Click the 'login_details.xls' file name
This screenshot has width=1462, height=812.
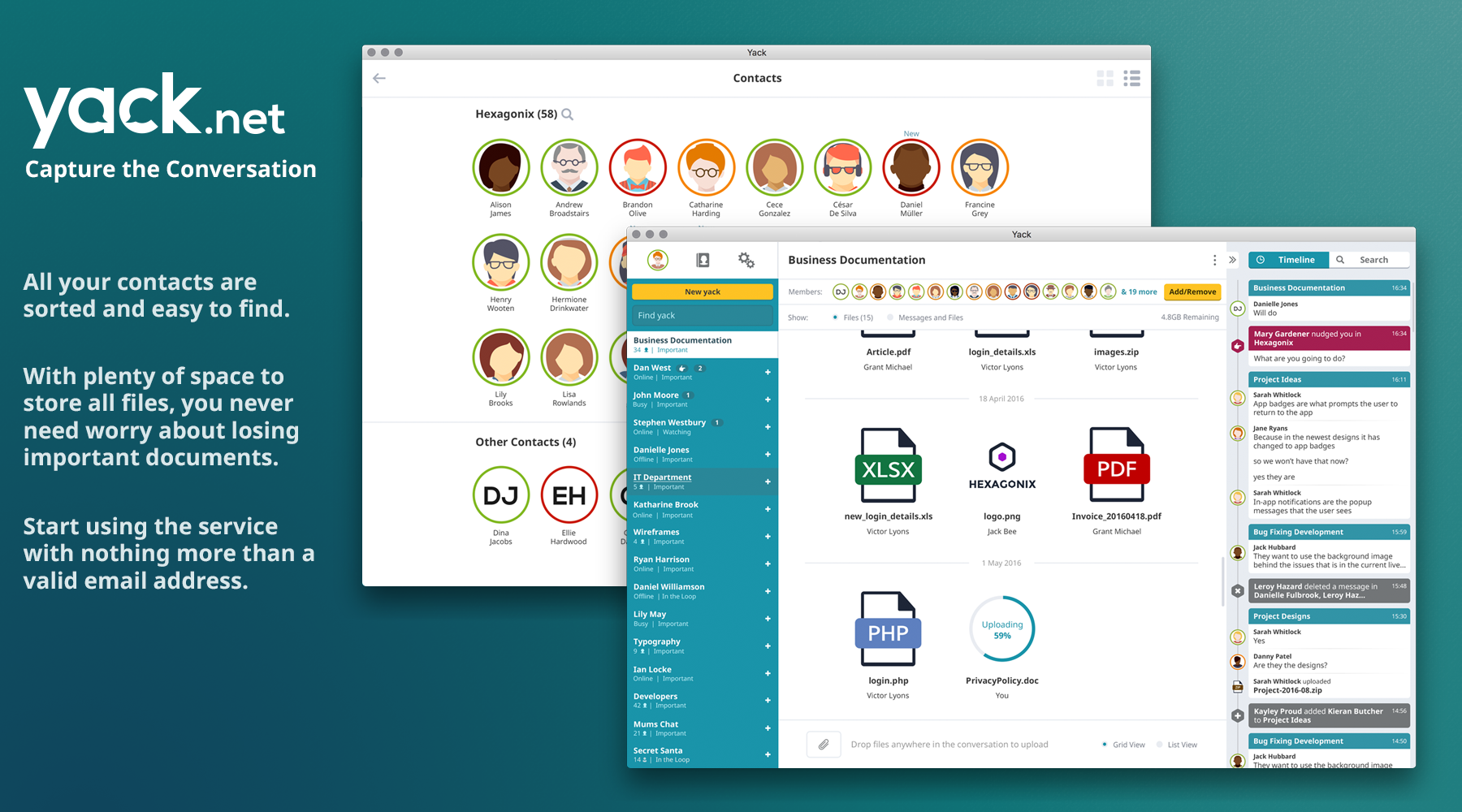click(x=1002, y=352)
